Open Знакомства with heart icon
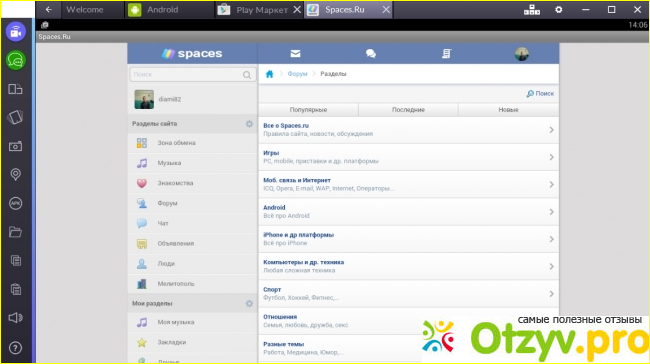Screen dimensions: 650x364 [192, 183]
